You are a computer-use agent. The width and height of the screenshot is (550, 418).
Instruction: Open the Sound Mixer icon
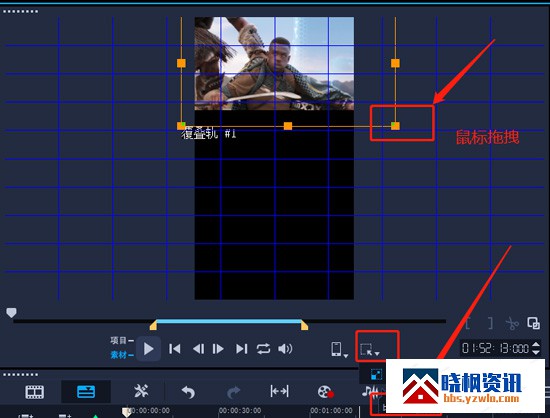[x=370, y=390]
